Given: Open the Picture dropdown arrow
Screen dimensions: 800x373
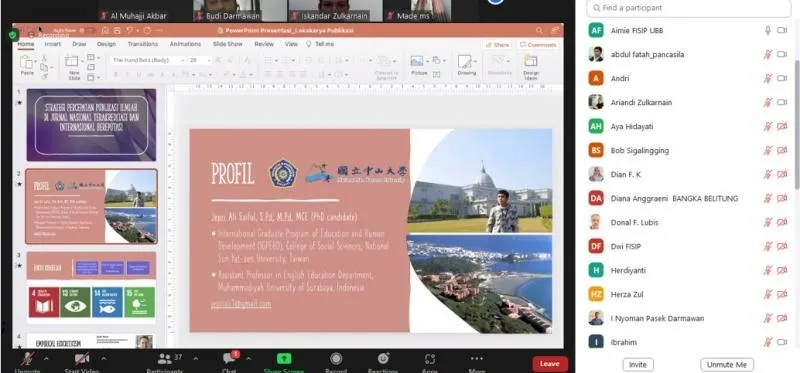Looking at the screenshot, I should pos(428,61).
